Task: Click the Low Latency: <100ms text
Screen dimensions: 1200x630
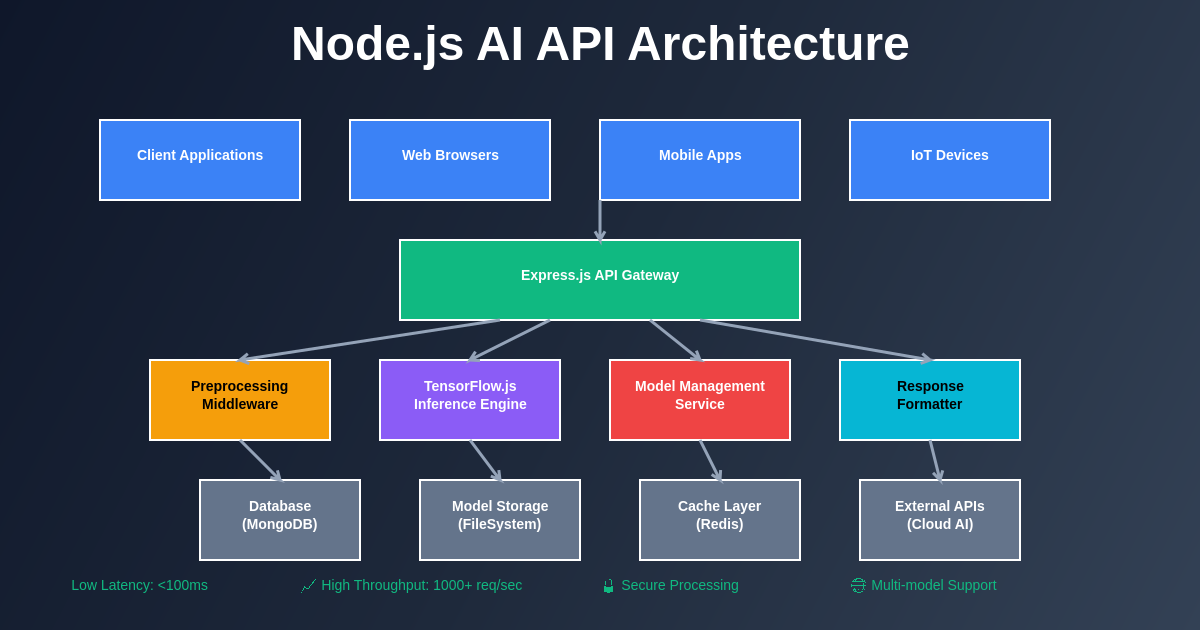Action: (140, 585)
